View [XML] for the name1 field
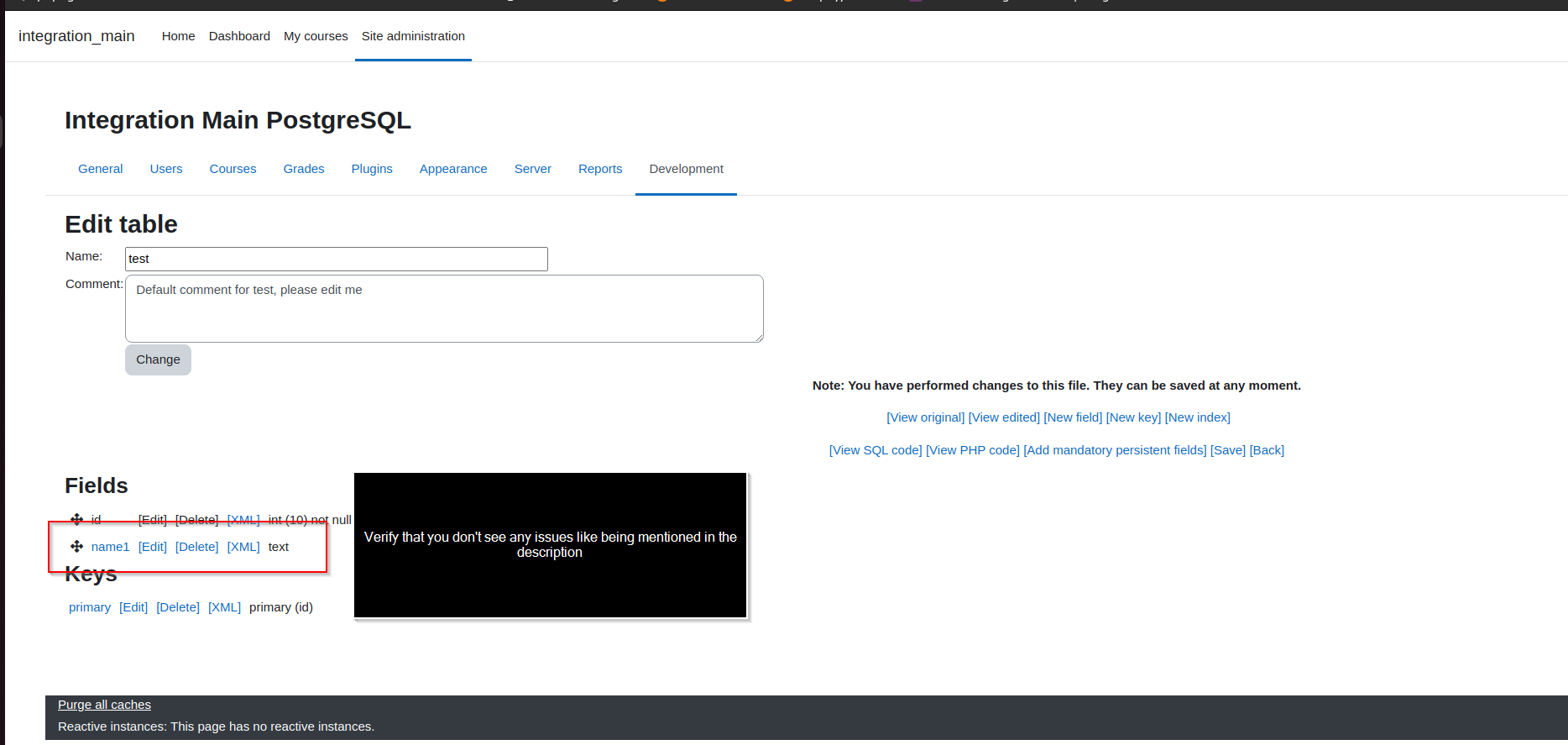The width and height of the screenshot is (1568, 745). click(x=243, y=547)
